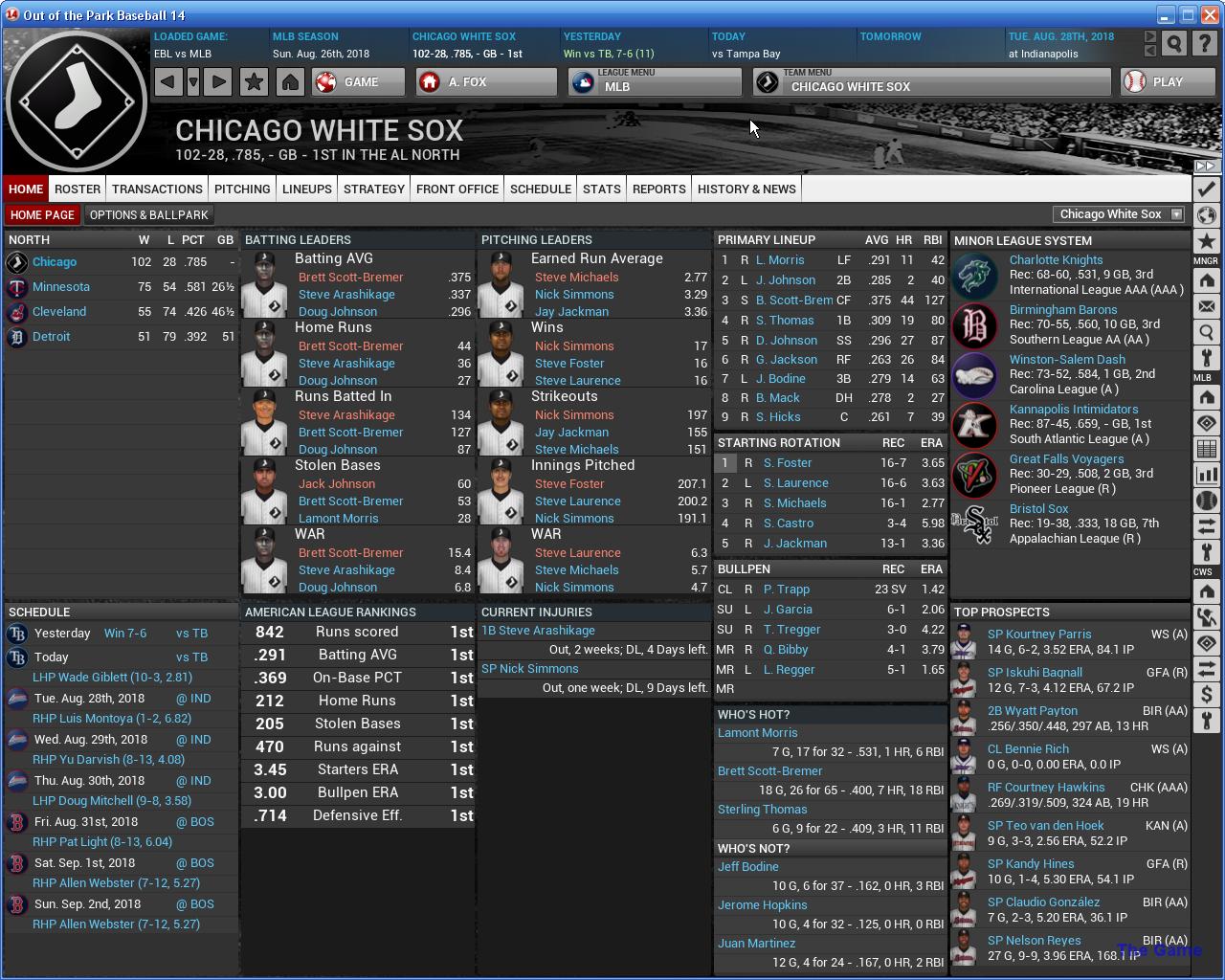Click the wrench icon under MNGR section
The height and width of the screenshot is (980, 1225).
point(1206,359)
